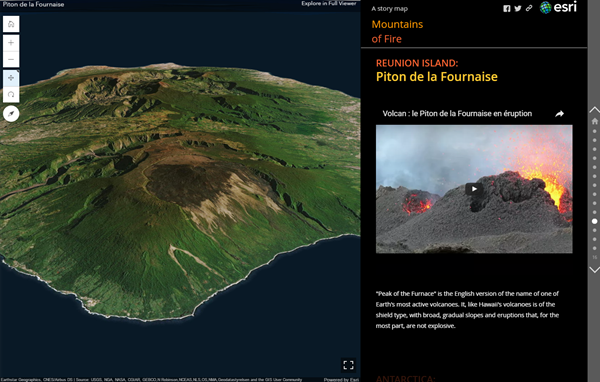Jump to story home in section navigator

pos(594,121)
